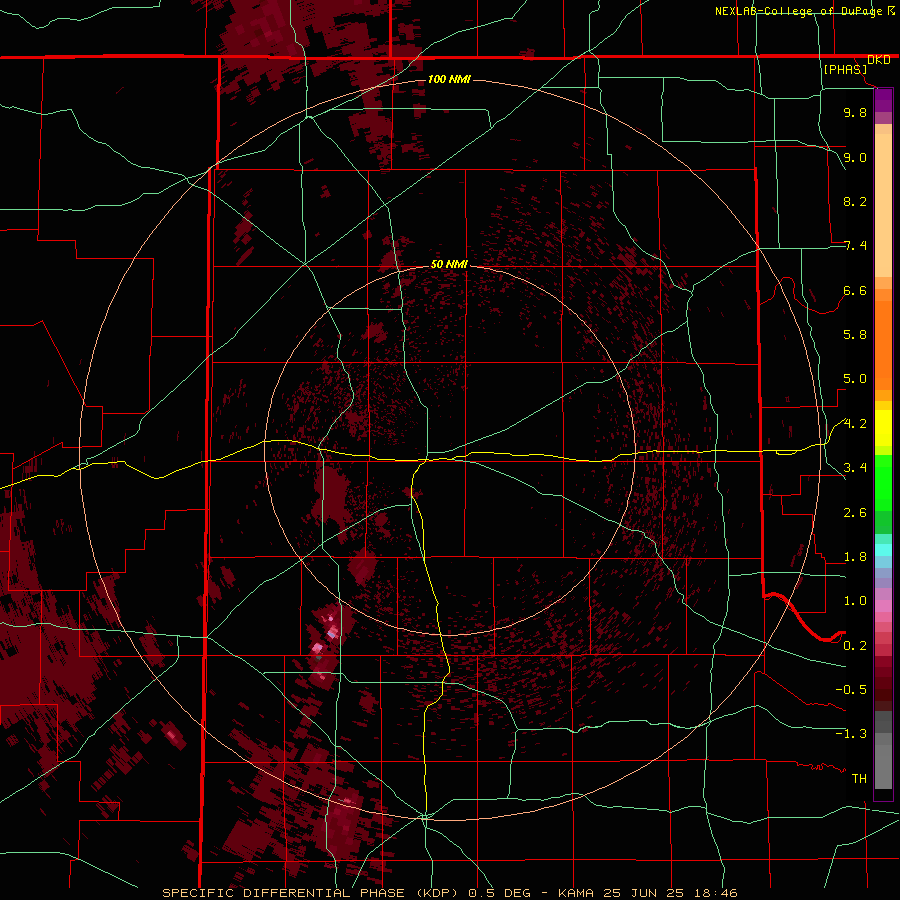Viewport: 900px width, 900px height.
Task: Click the 5.8 scale value
Action: [x=855, y=335]
